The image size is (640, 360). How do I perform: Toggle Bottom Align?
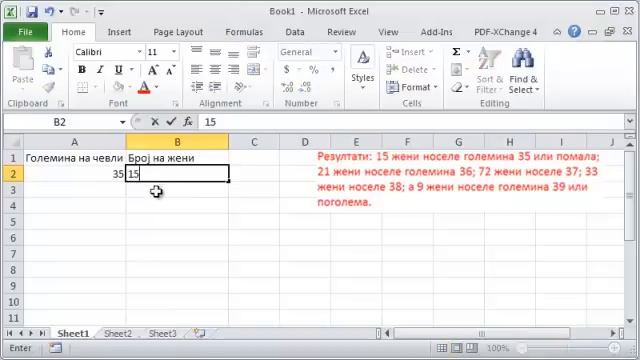[x=233, y=53]
